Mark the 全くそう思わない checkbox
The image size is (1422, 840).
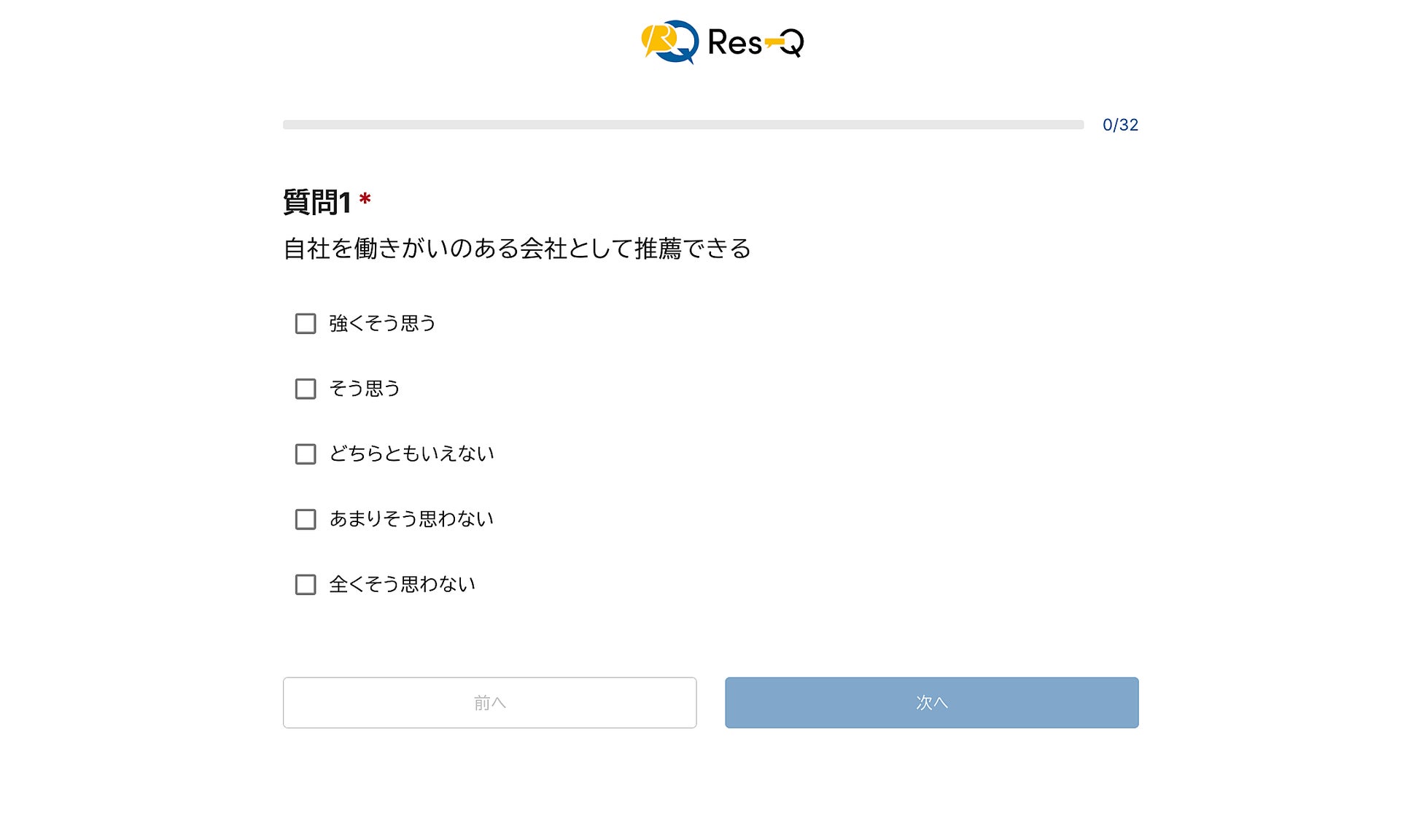click(306, 585)
